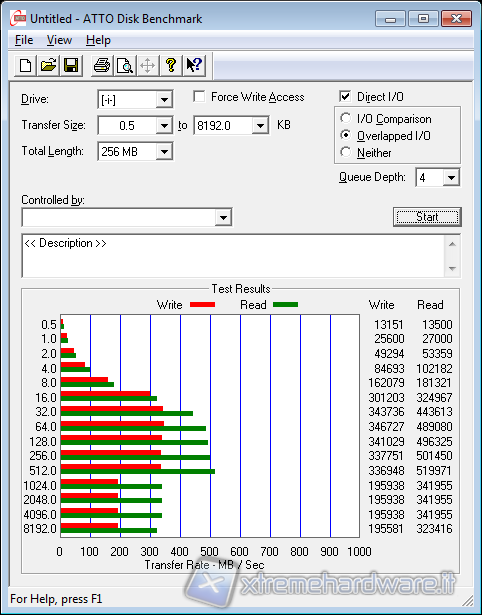Click the Start button
The width and height of the screenshot is (482, 615).
click(427, 217)
